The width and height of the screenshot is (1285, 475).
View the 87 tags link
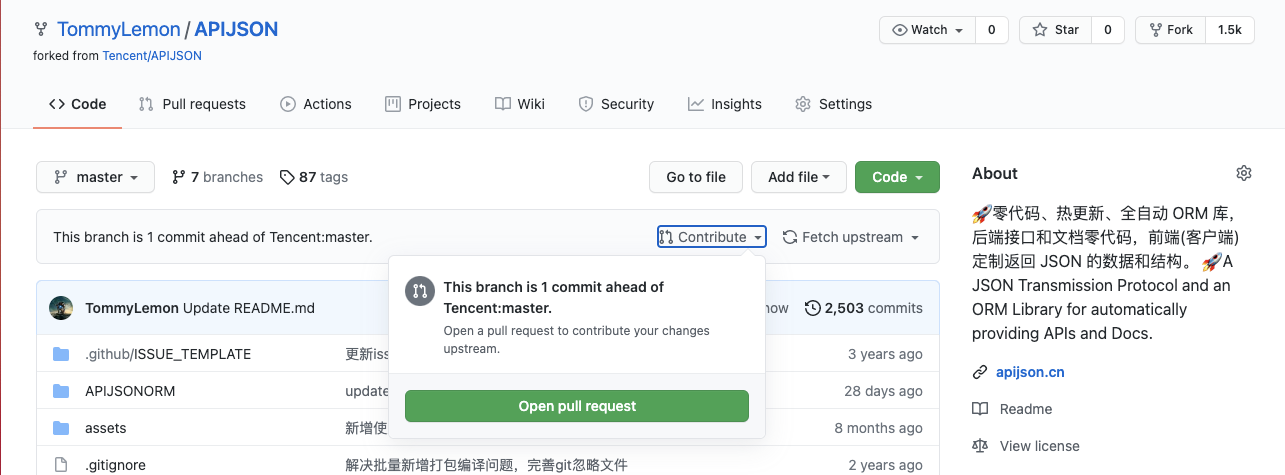314,177
